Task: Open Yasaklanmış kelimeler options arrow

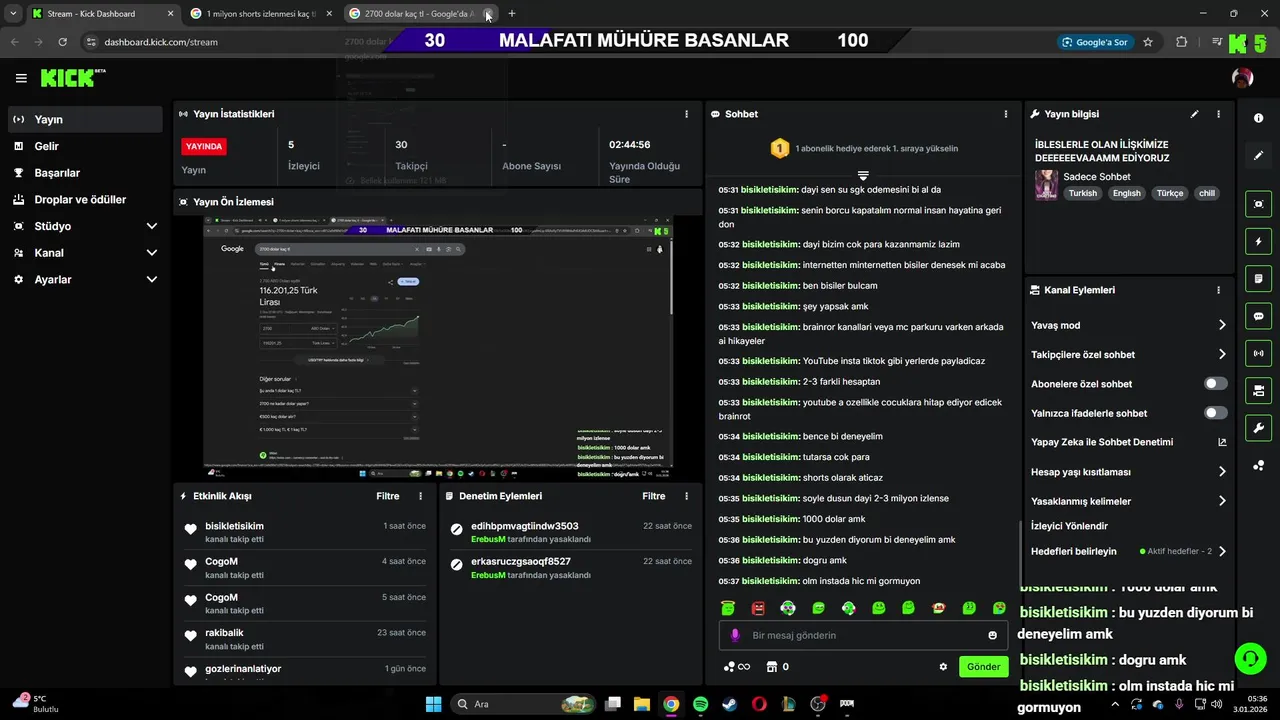Action: tap(1222, 501)
